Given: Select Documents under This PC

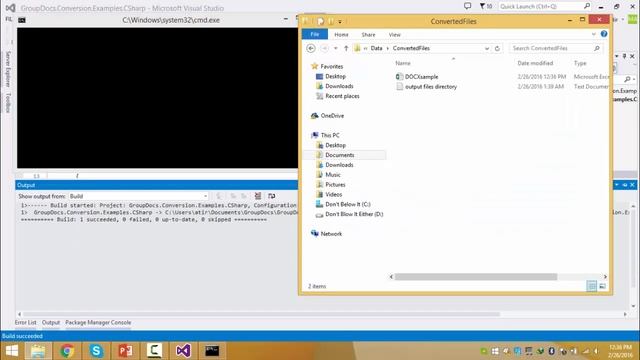Looking at the screenshot, I should tap(340, 155).
